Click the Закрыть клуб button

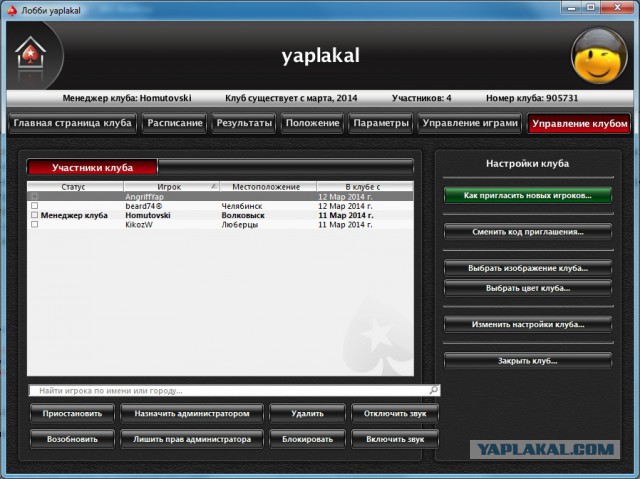(x=528, y=361)
